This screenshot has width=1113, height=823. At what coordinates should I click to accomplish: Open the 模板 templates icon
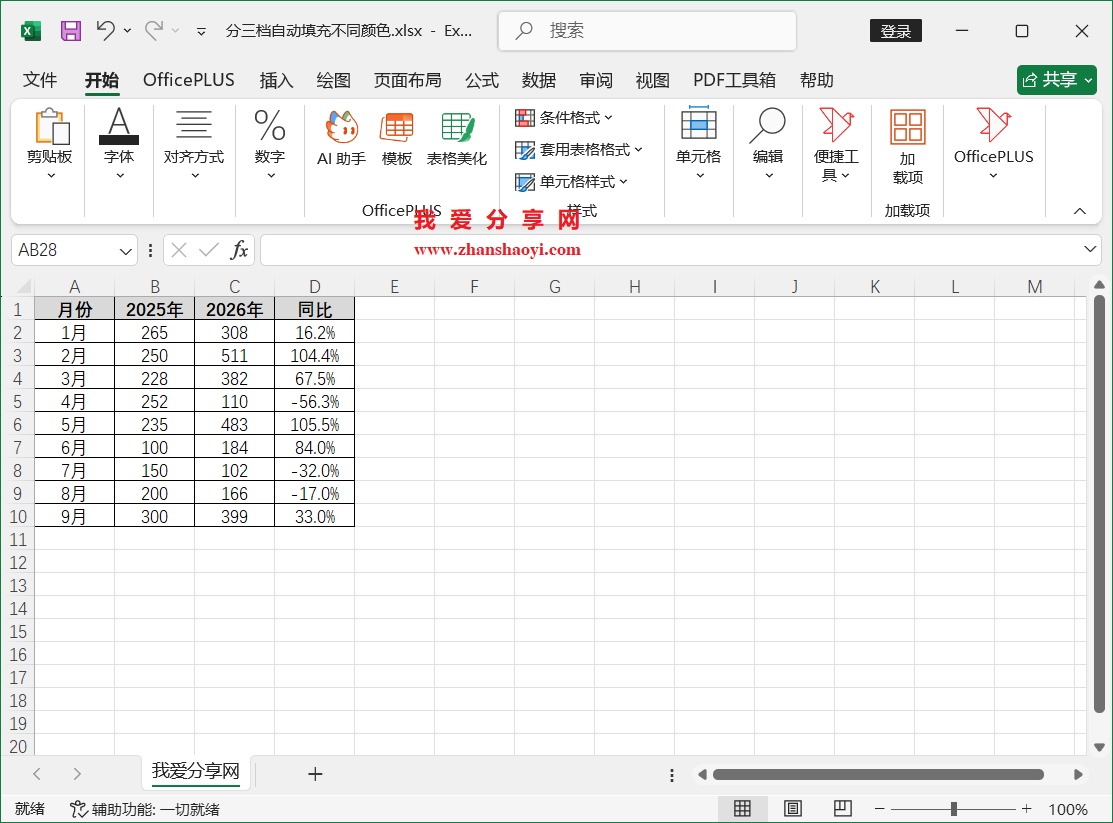click(x=397, y=139)
